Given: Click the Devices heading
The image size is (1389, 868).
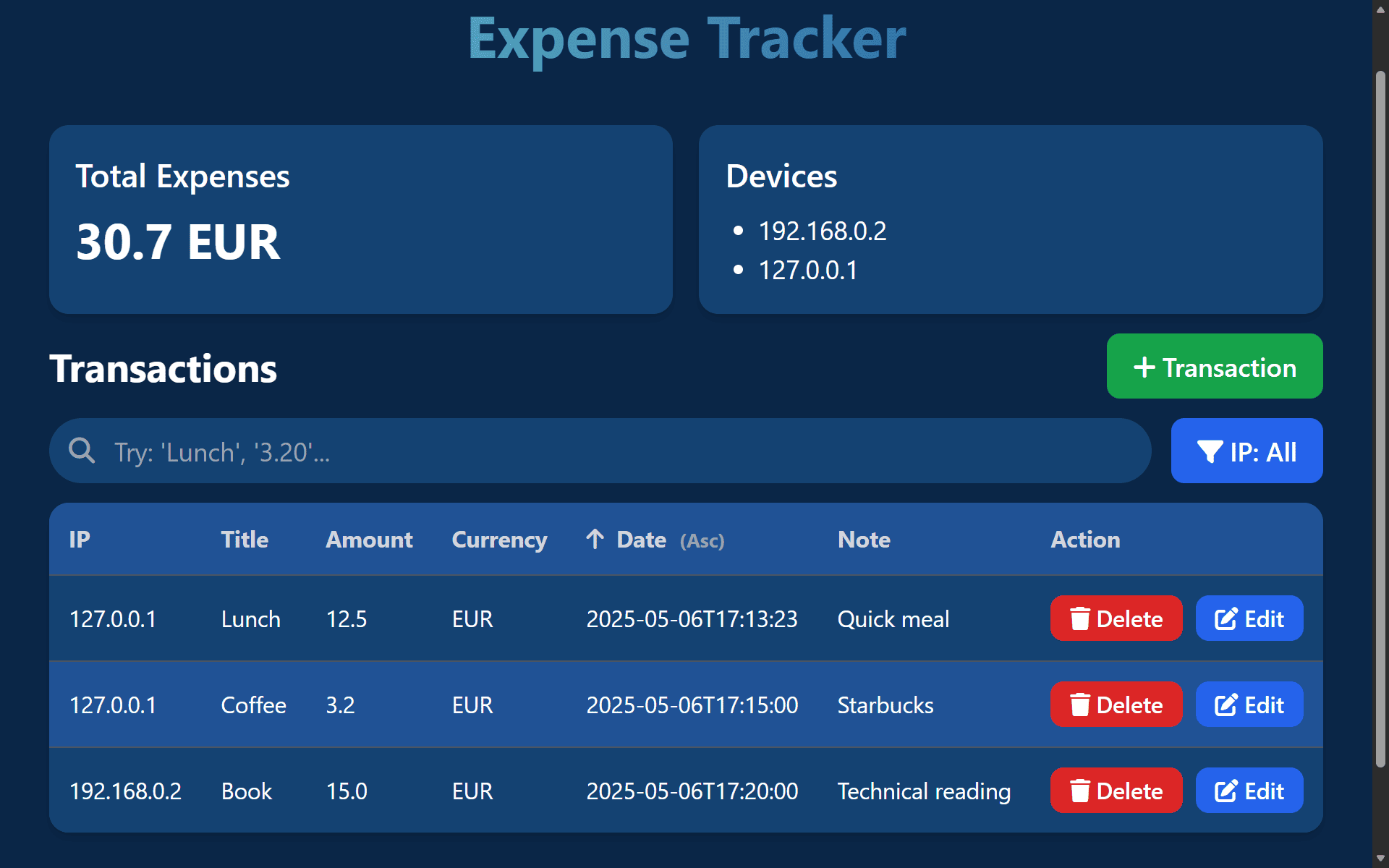Looking at the screenshot, I should tap(781, 176).
